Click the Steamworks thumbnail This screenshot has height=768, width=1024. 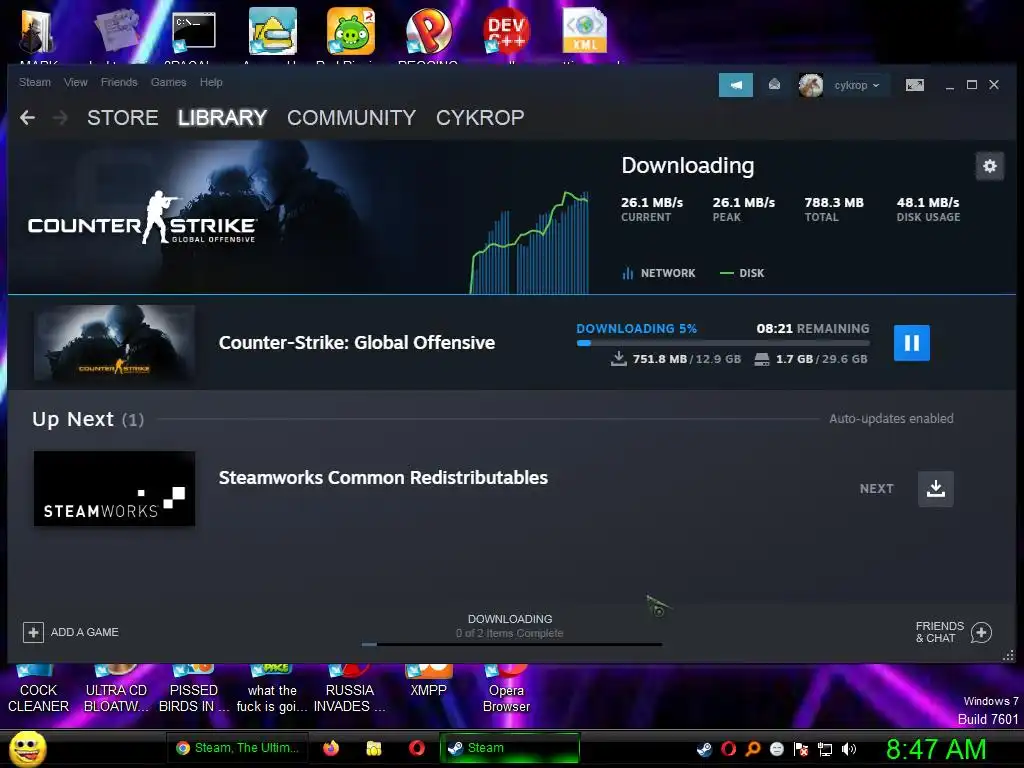click(x=114, y=488)
